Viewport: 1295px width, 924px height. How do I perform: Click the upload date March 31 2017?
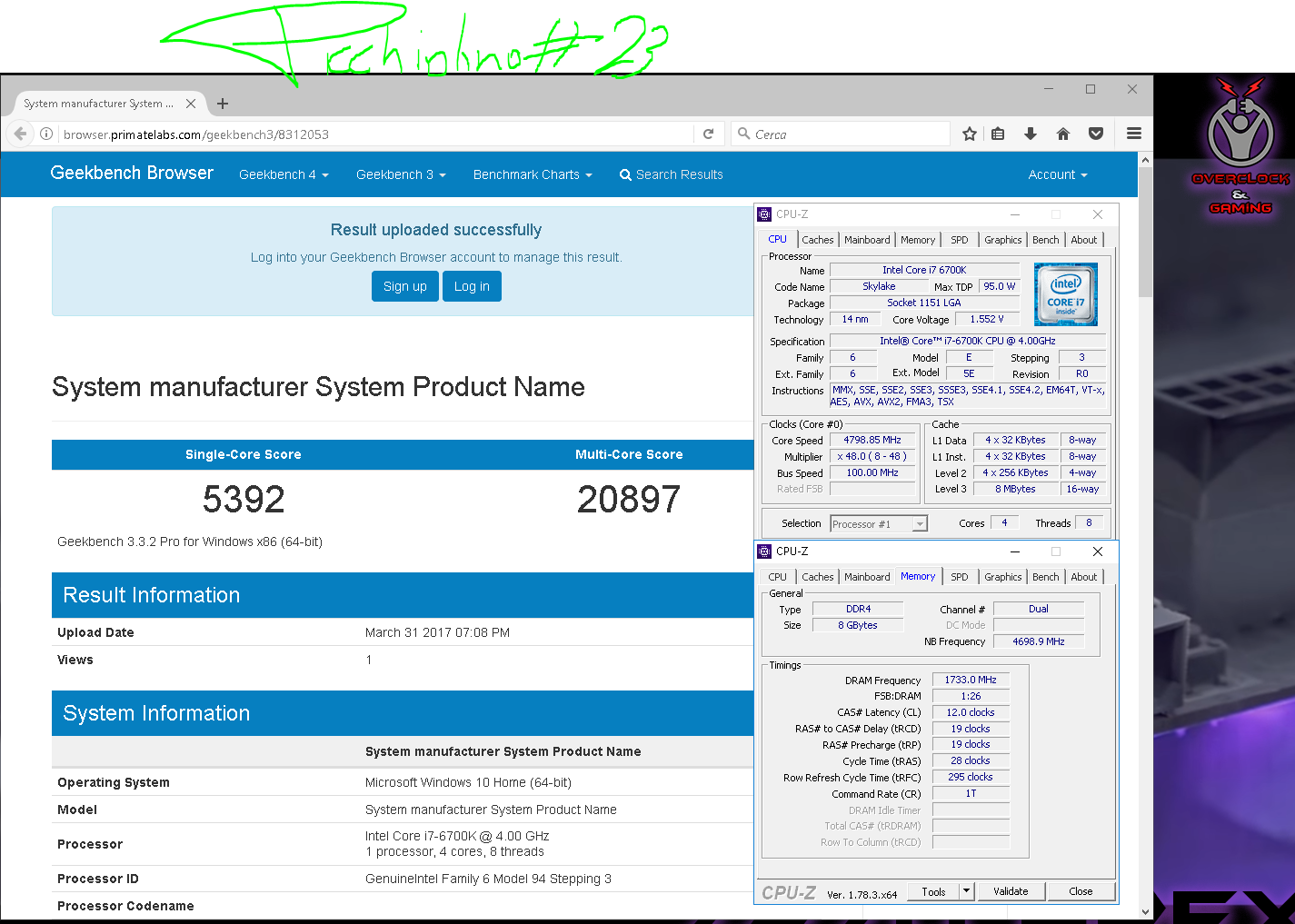(437, 632)
